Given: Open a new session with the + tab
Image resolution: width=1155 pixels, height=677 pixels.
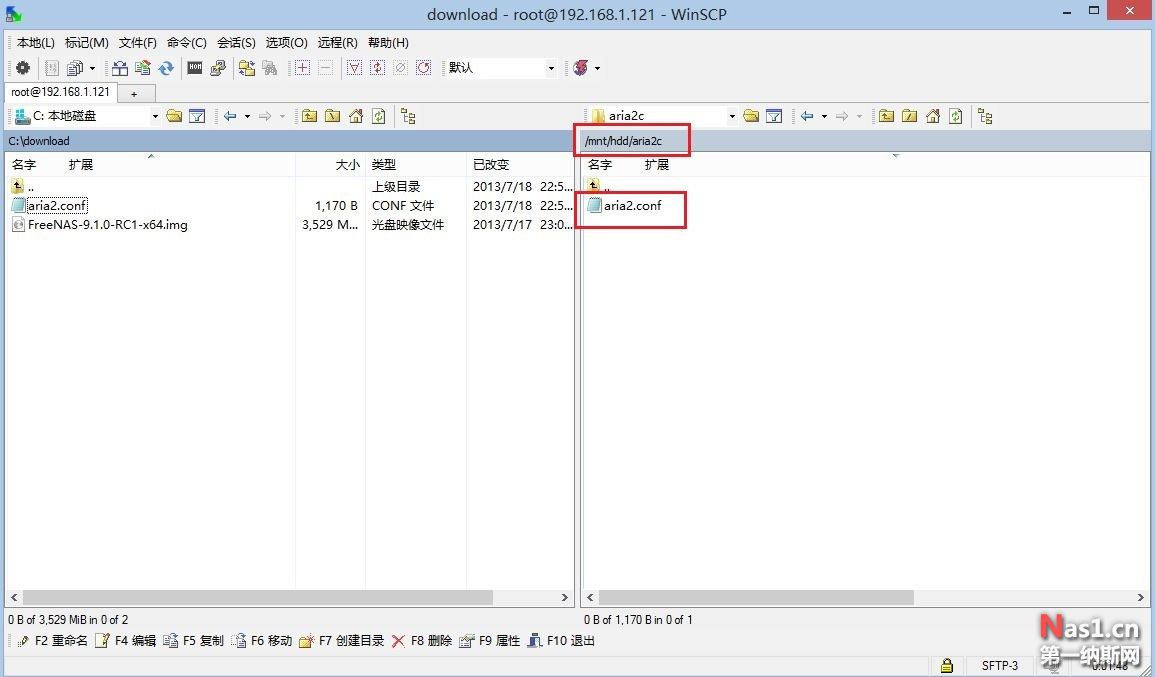Looking at the screenshot, I should coord(134,94).
